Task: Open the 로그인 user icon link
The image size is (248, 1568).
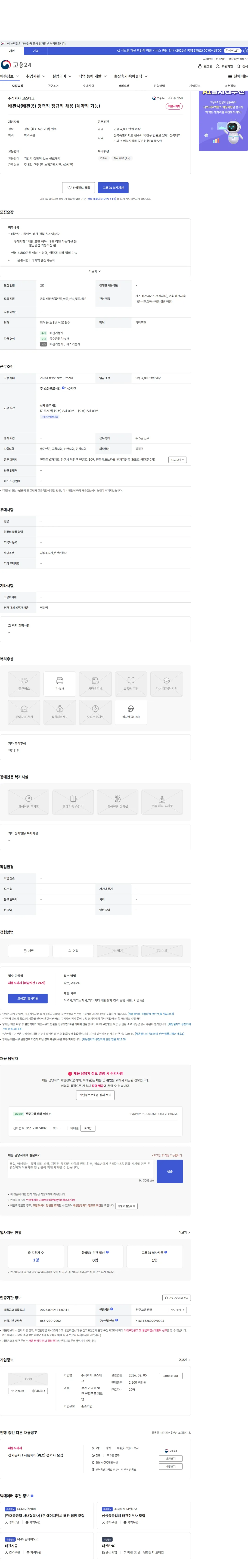Action: tap(205, 66)
